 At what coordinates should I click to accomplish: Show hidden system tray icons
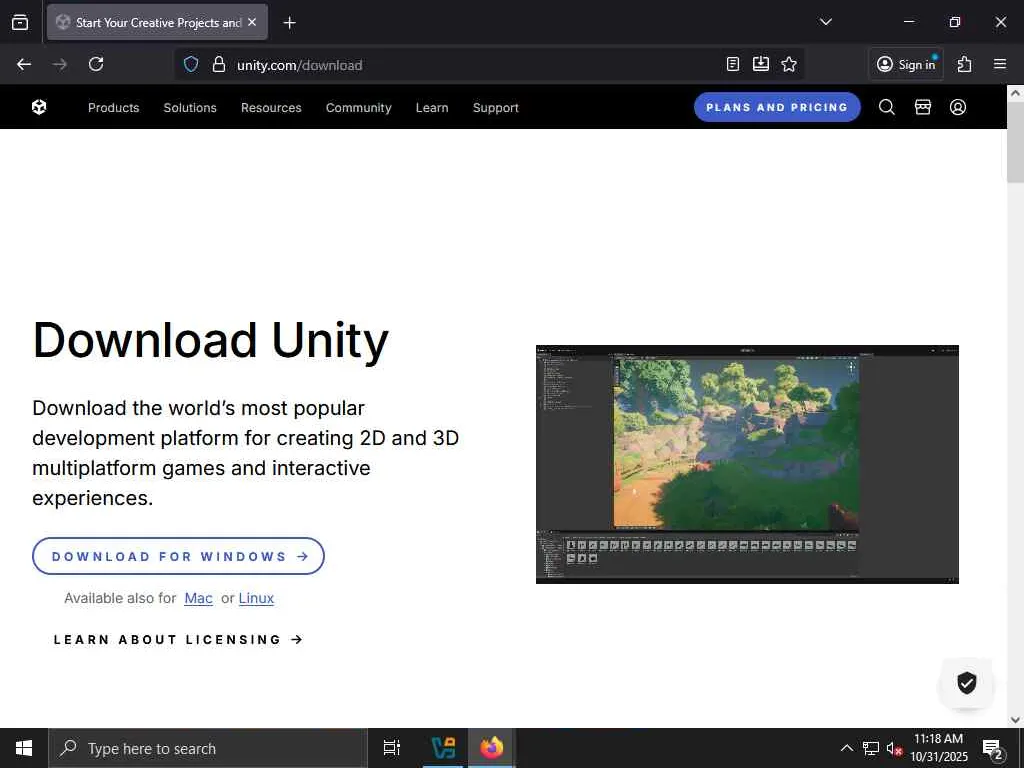(x=846, y=748)
